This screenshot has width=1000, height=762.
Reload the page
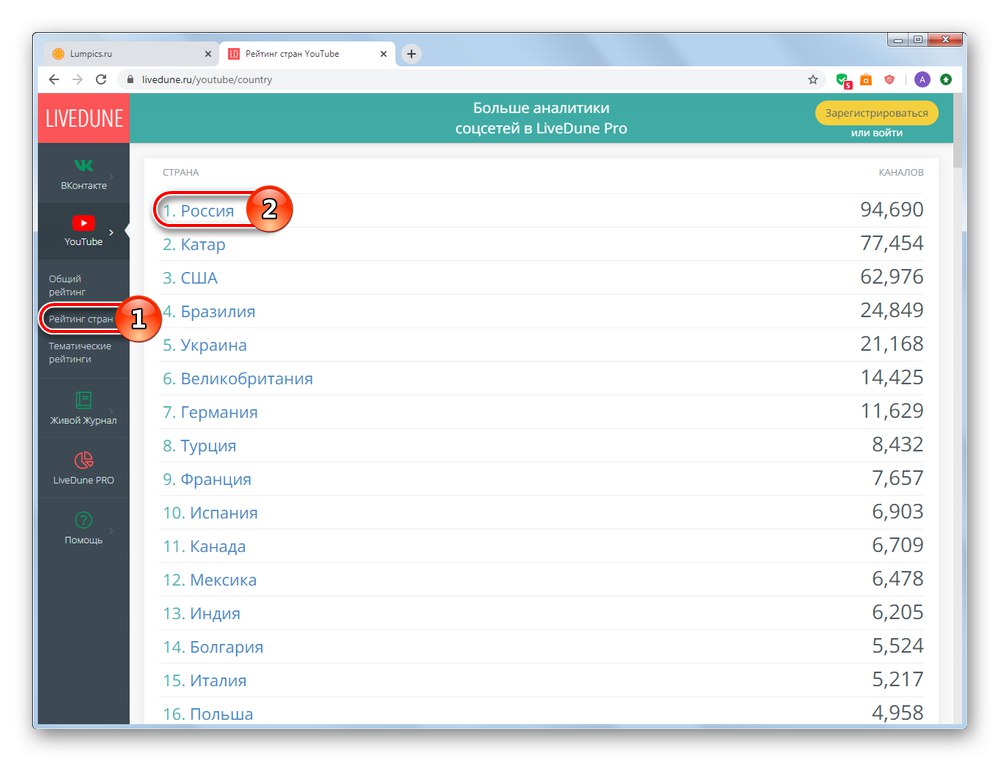[101, 80]
